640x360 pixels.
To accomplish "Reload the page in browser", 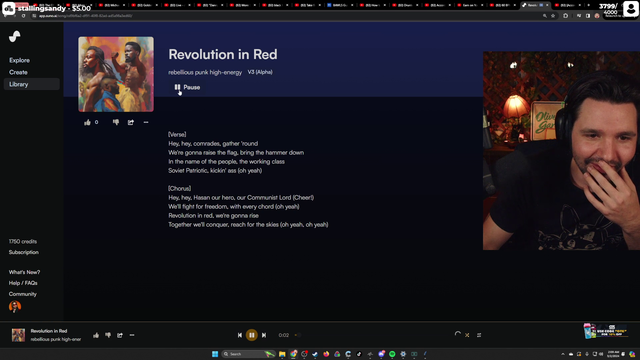I will point(23,16).
